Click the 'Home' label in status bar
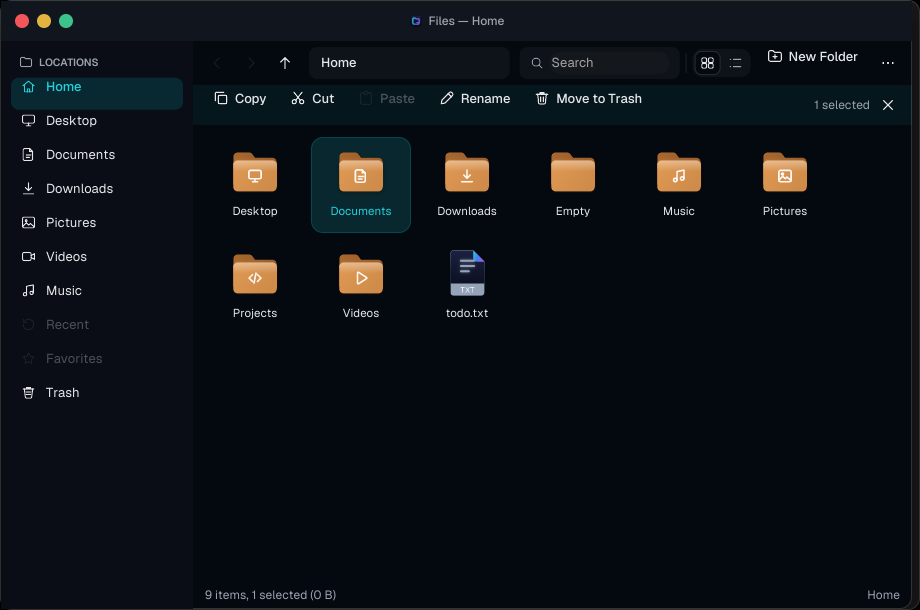The height and width of the screenshot is (610, 920). (x=883, y=595)
